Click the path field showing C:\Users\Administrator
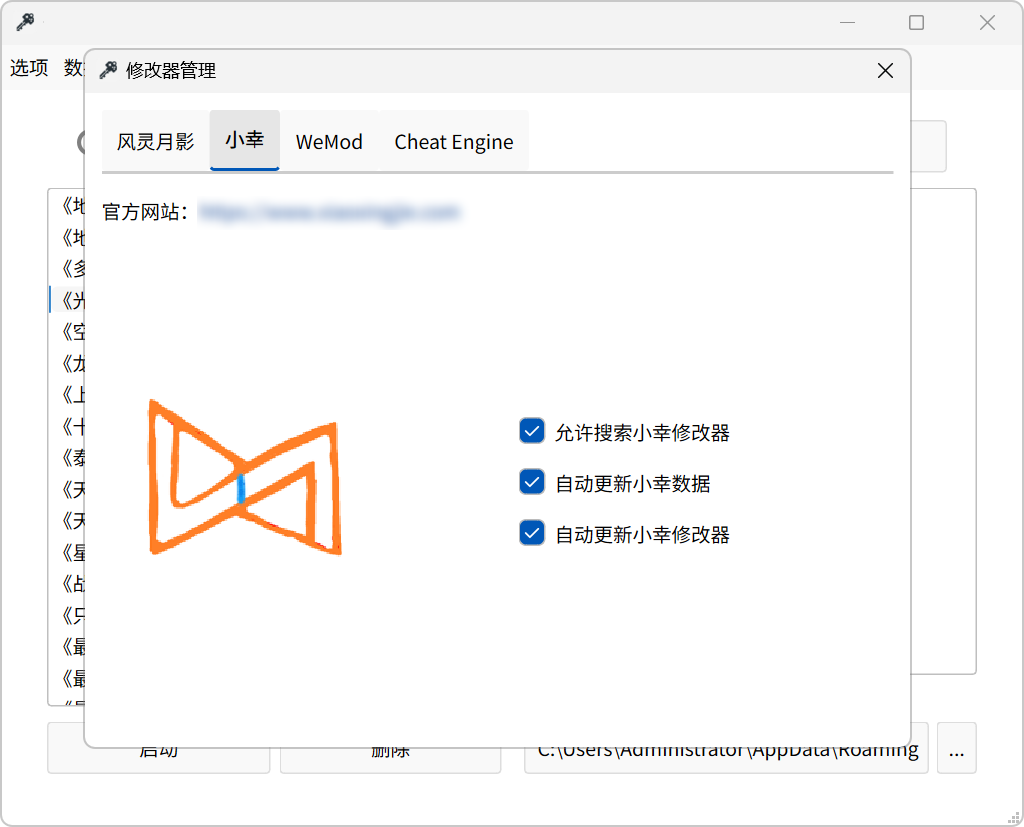 pyautogui.click(x=726, y=749)
